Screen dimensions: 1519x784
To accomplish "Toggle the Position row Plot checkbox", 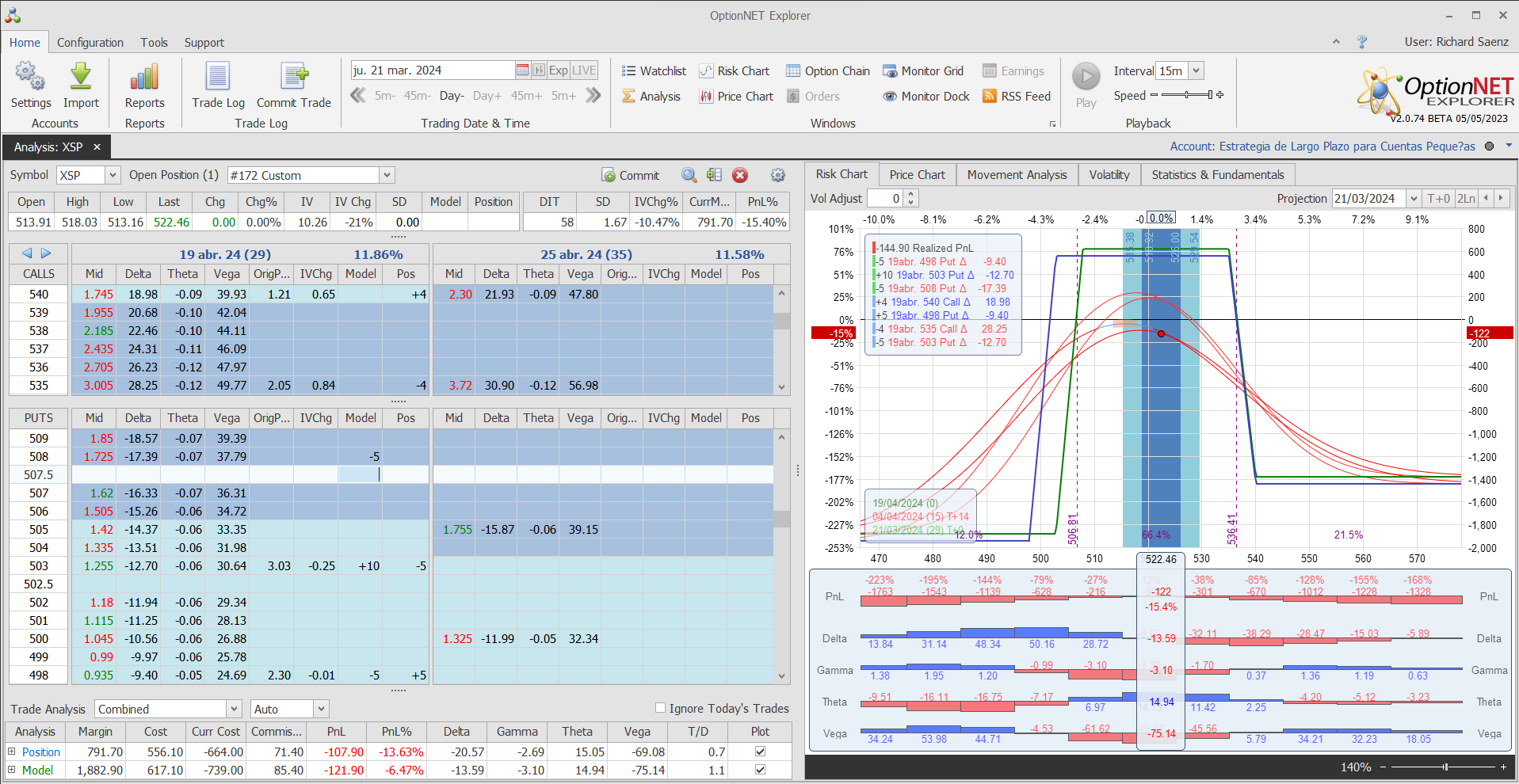I will tap(760, 752).
